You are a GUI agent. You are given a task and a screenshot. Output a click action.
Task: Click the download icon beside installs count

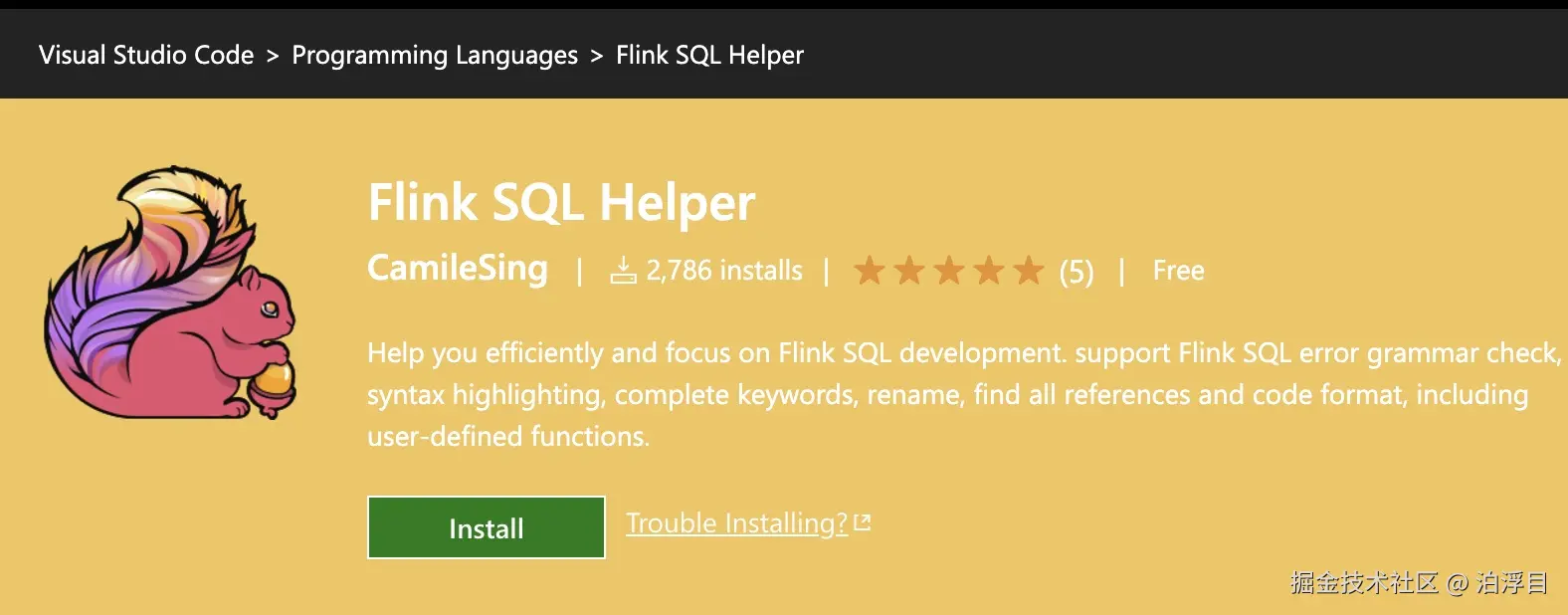point(623,270)
